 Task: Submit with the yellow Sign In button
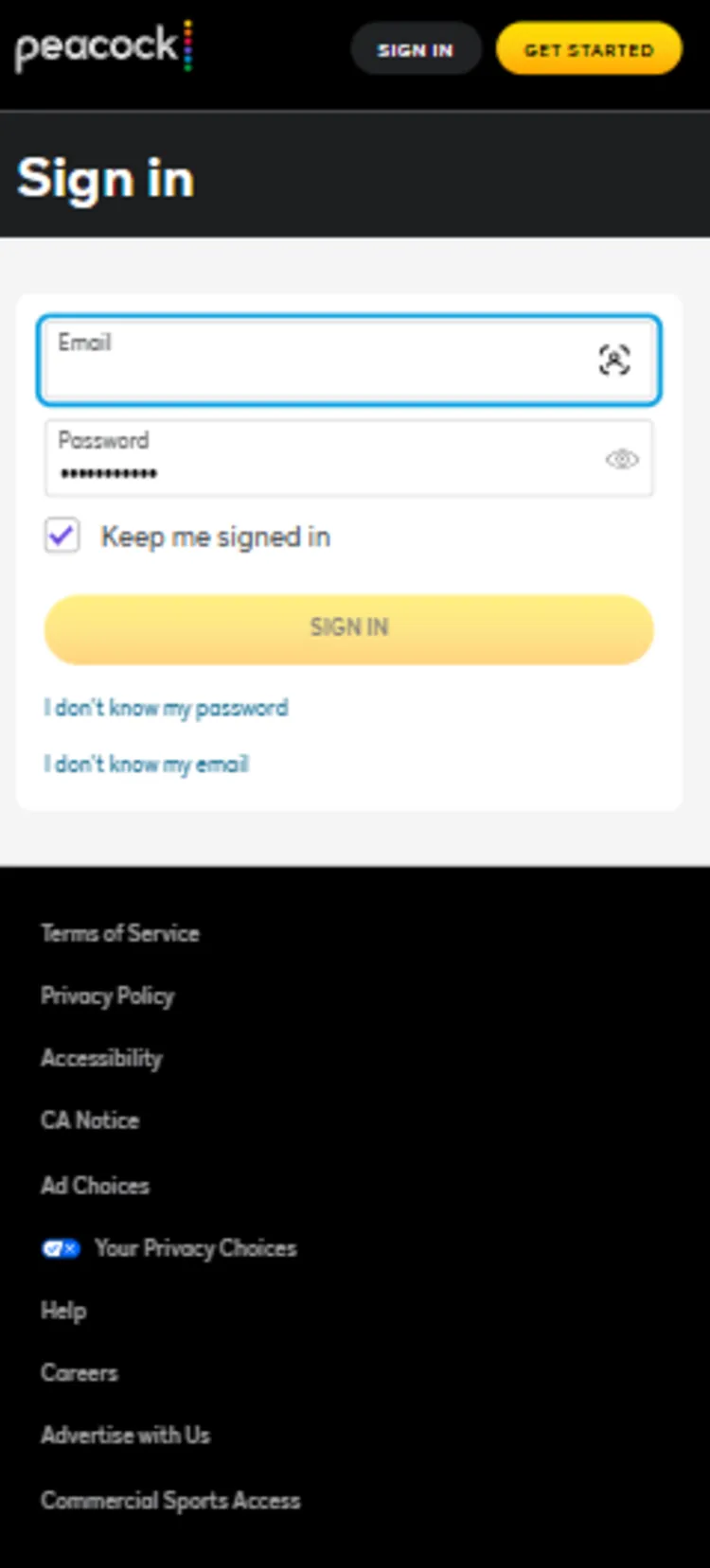(348, 628)
